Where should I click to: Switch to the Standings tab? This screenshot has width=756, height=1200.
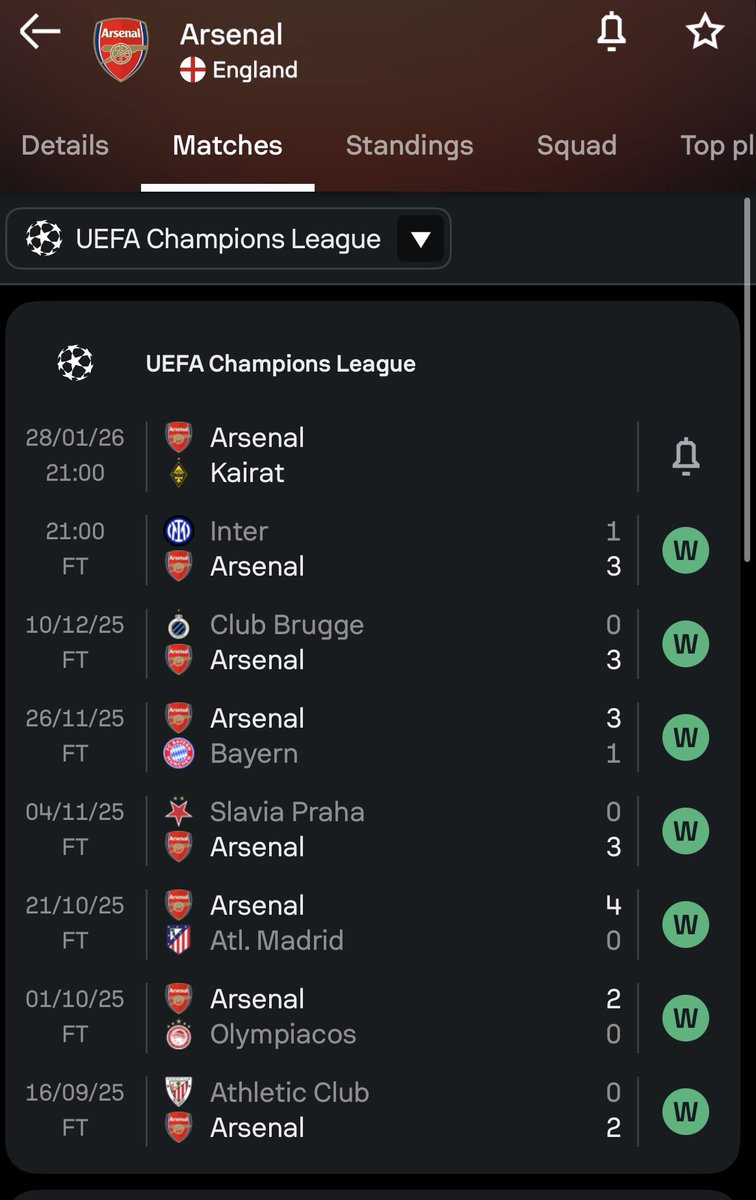click(409, 145)
